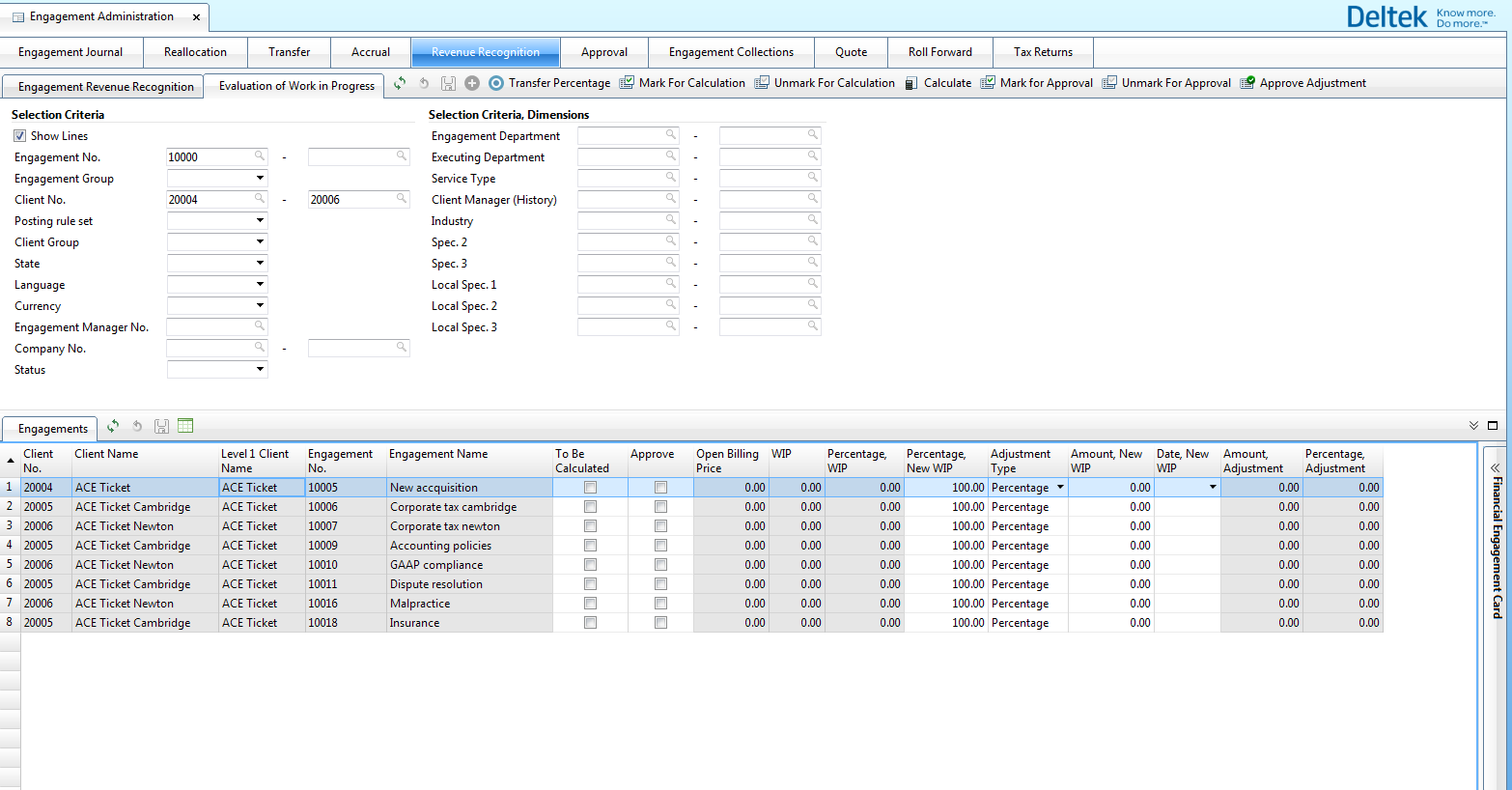Switch to the Accrual tab
Viewport: 1512px width, 790px height.
pyautogui.click(x=371, y=52)
